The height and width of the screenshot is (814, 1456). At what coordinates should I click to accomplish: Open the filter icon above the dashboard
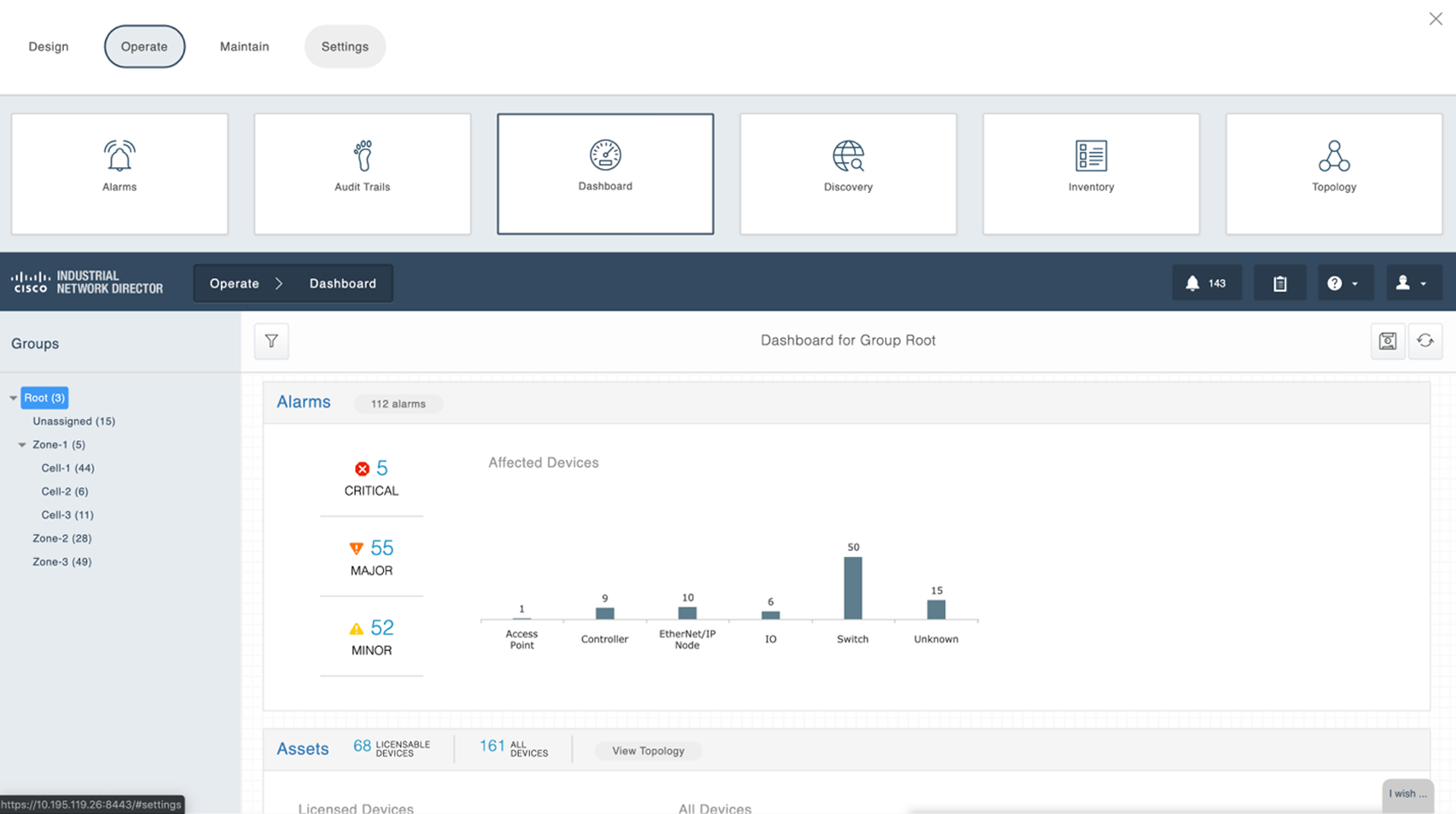(x=271, y=340)
